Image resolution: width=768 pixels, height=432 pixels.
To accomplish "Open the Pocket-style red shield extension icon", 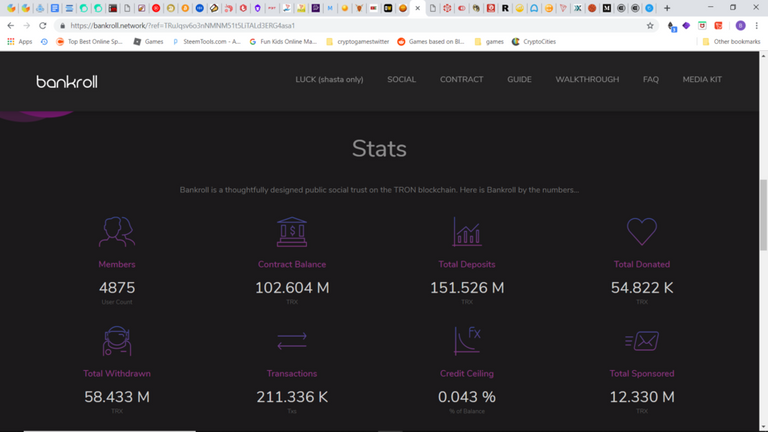I will coord(702,25).
